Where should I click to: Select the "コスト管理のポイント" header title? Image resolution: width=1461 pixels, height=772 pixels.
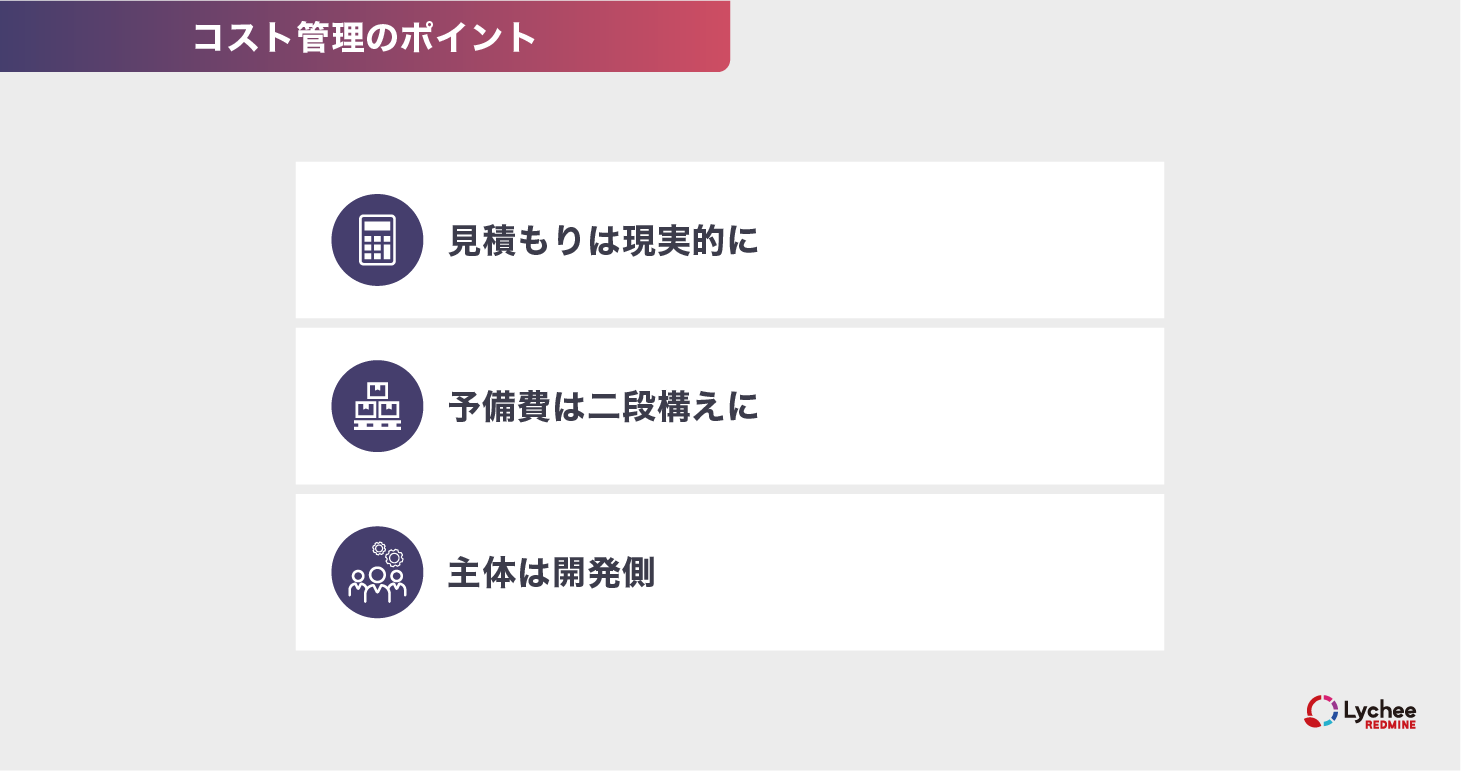pyautogui.click(x=365, y=37)
